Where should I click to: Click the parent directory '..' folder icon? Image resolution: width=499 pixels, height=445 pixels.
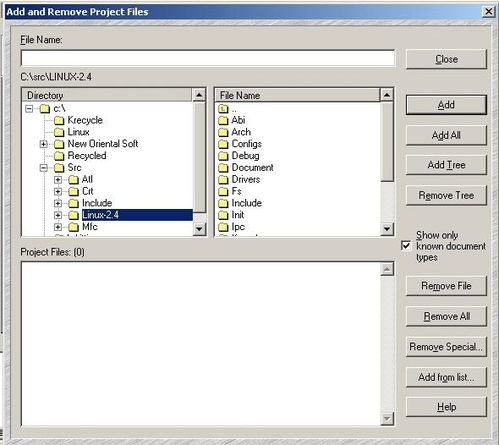223,109
